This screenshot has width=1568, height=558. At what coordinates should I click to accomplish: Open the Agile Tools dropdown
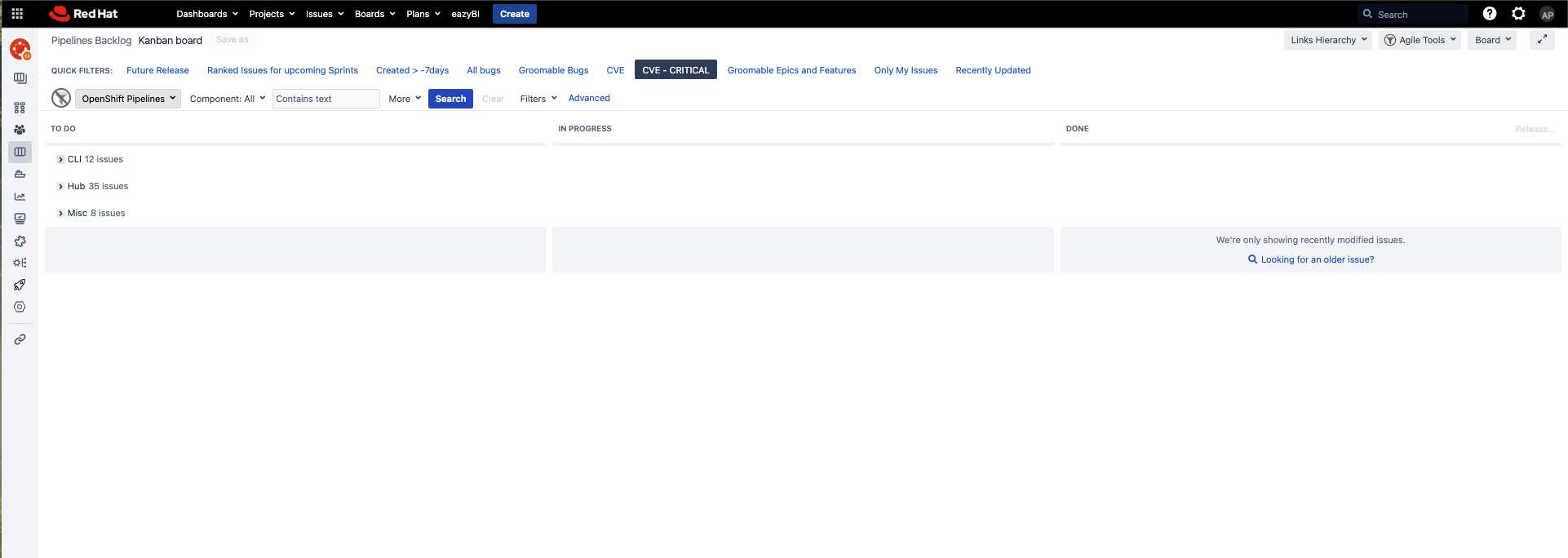point(1420,40)
